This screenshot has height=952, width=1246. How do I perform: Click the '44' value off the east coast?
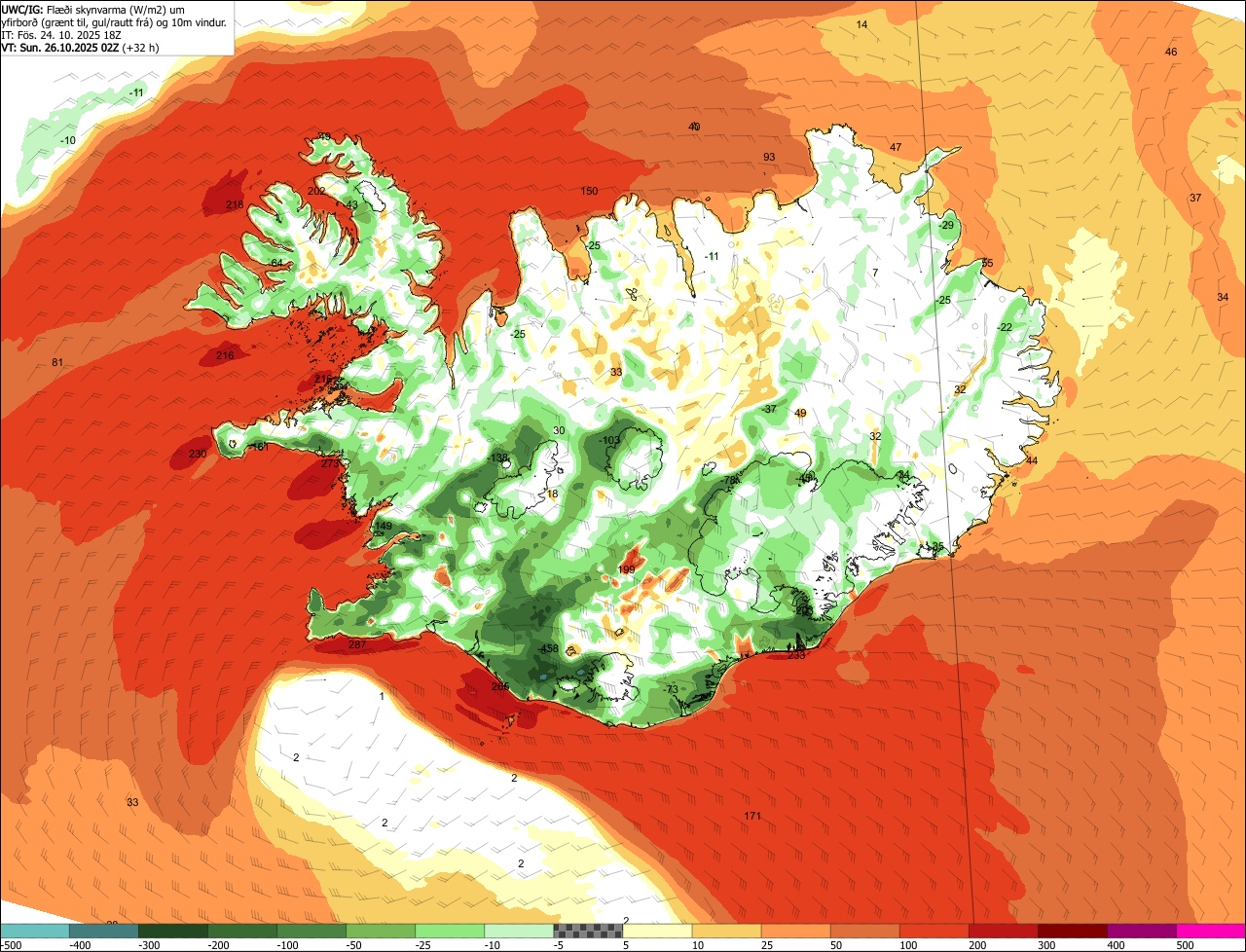pyautogui.click(x=1032, y=460)
